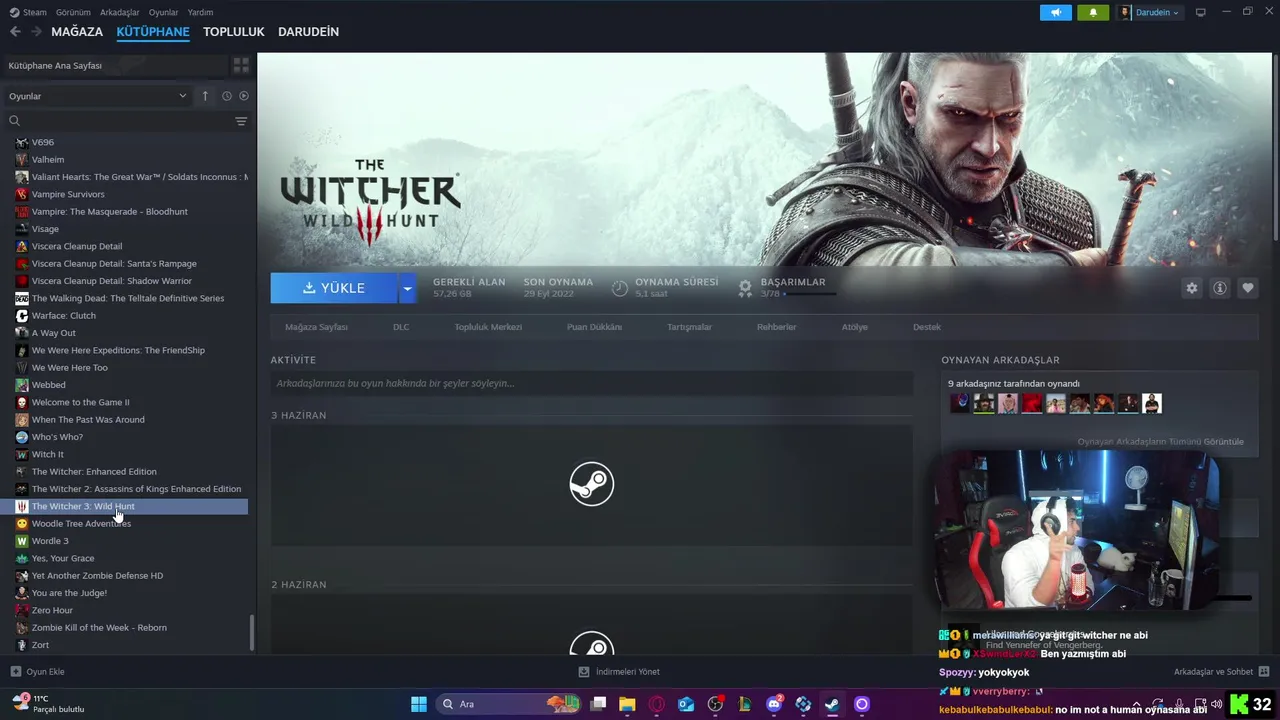Select Wordle 3 in game list
The height and width of the screenshot is (720, 1280).
50,541
